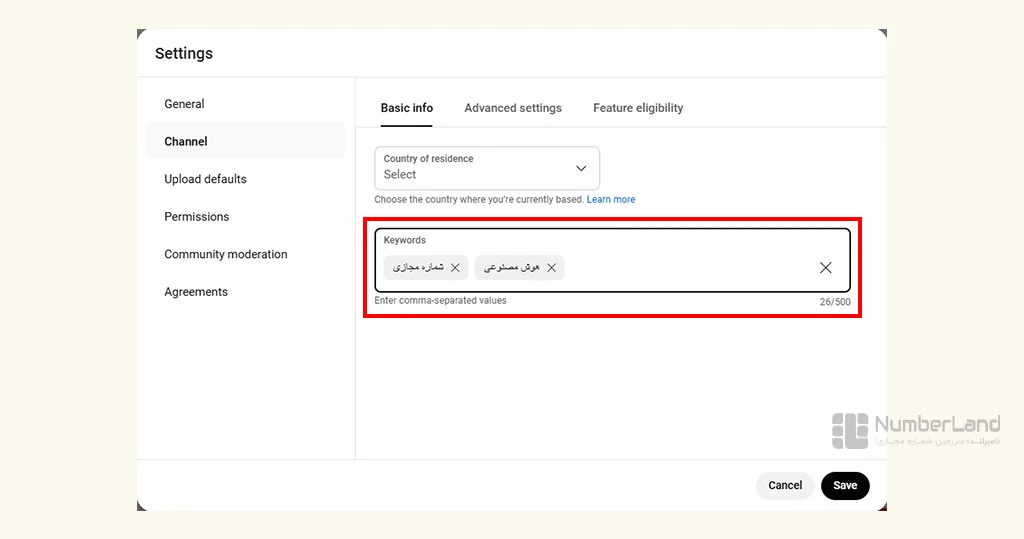Go to Upload defaults

click(205, 179)
